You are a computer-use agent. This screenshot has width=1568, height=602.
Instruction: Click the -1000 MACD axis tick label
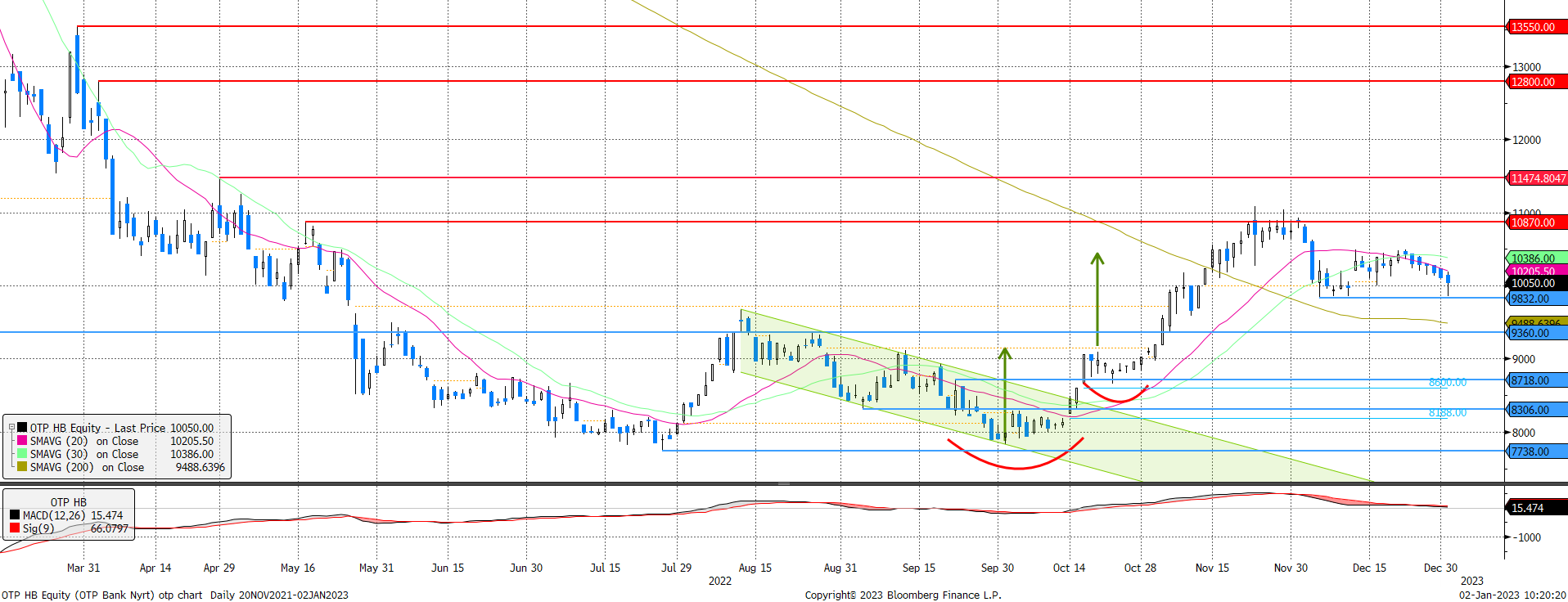point(1526,537)
